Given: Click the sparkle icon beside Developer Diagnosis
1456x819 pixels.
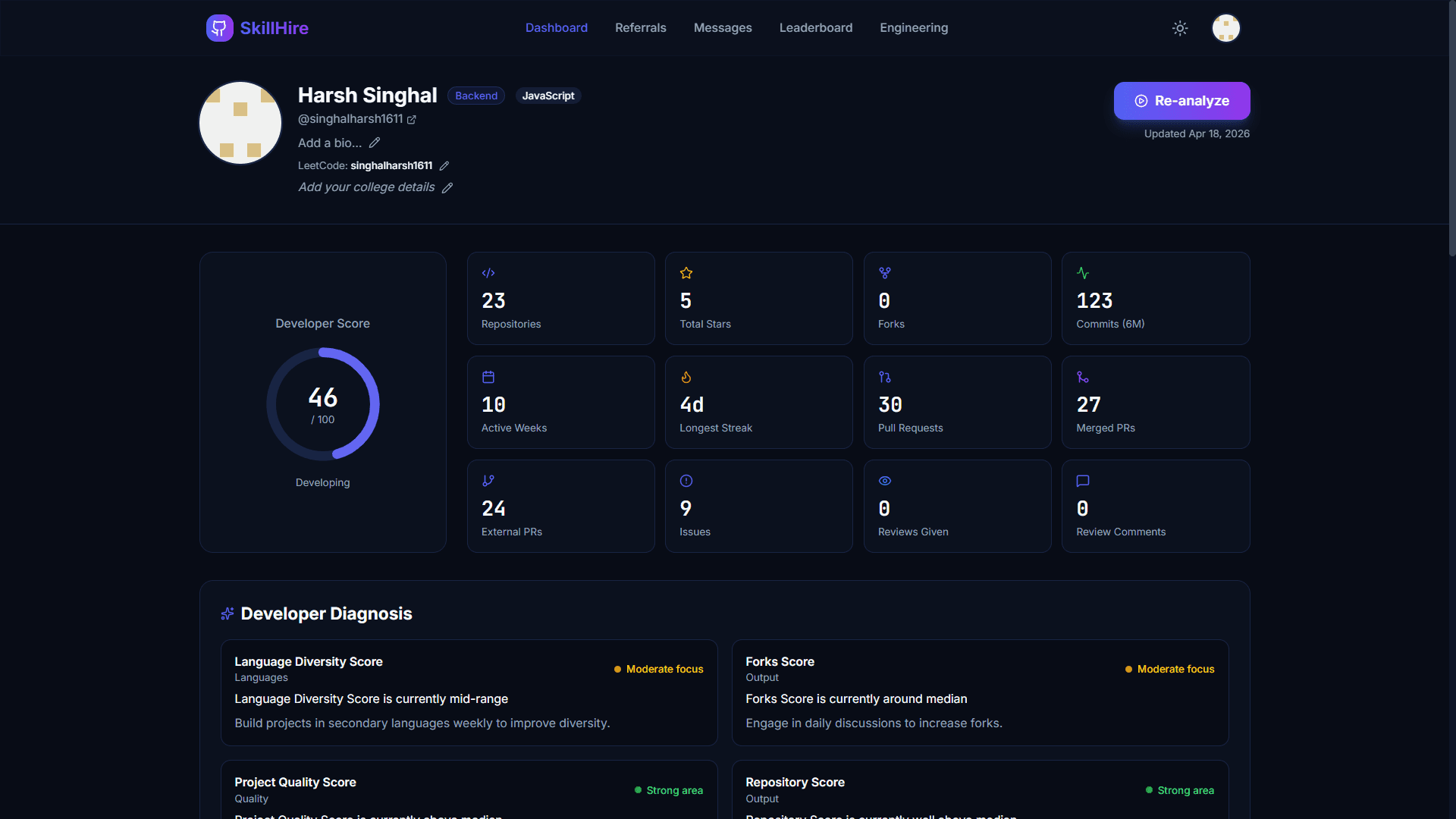Looking at the screenshot, I should (x=227, y=613).
